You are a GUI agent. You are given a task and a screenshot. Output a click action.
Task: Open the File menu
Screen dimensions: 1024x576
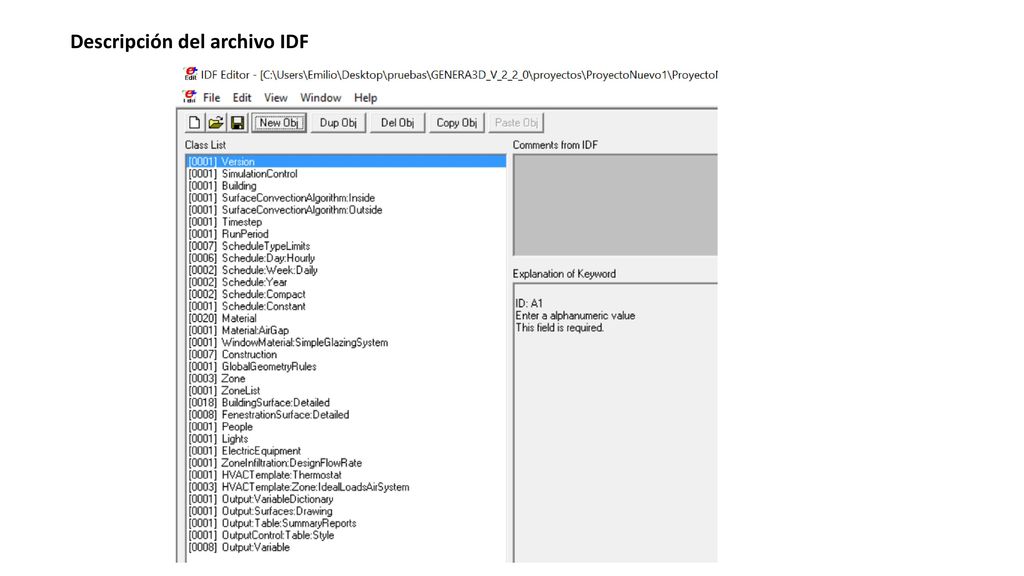pos(211,97)
